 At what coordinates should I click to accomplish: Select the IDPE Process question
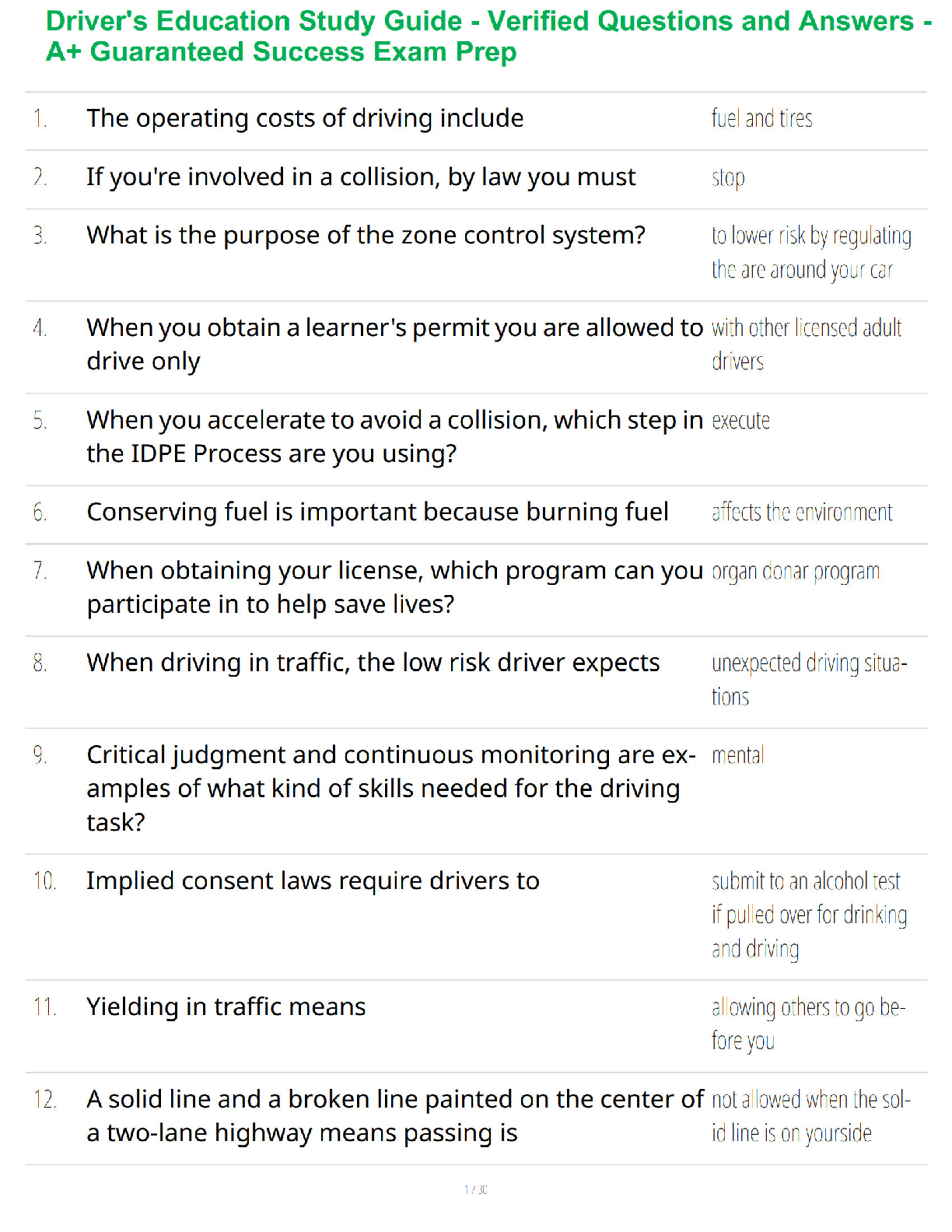pos(394,436)
